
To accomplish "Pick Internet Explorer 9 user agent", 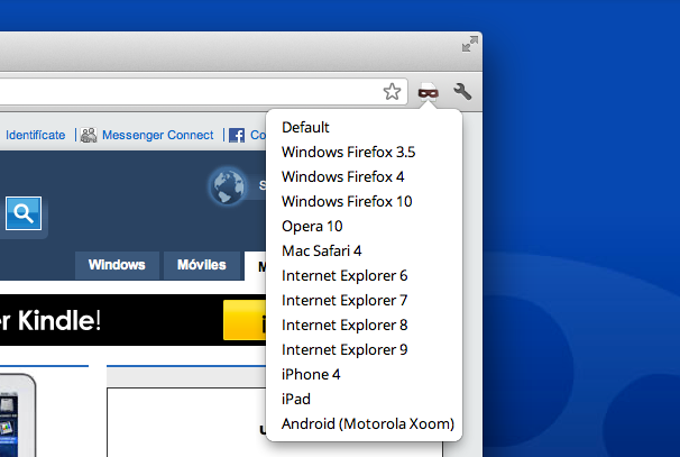I will click(x=344, y=350).
